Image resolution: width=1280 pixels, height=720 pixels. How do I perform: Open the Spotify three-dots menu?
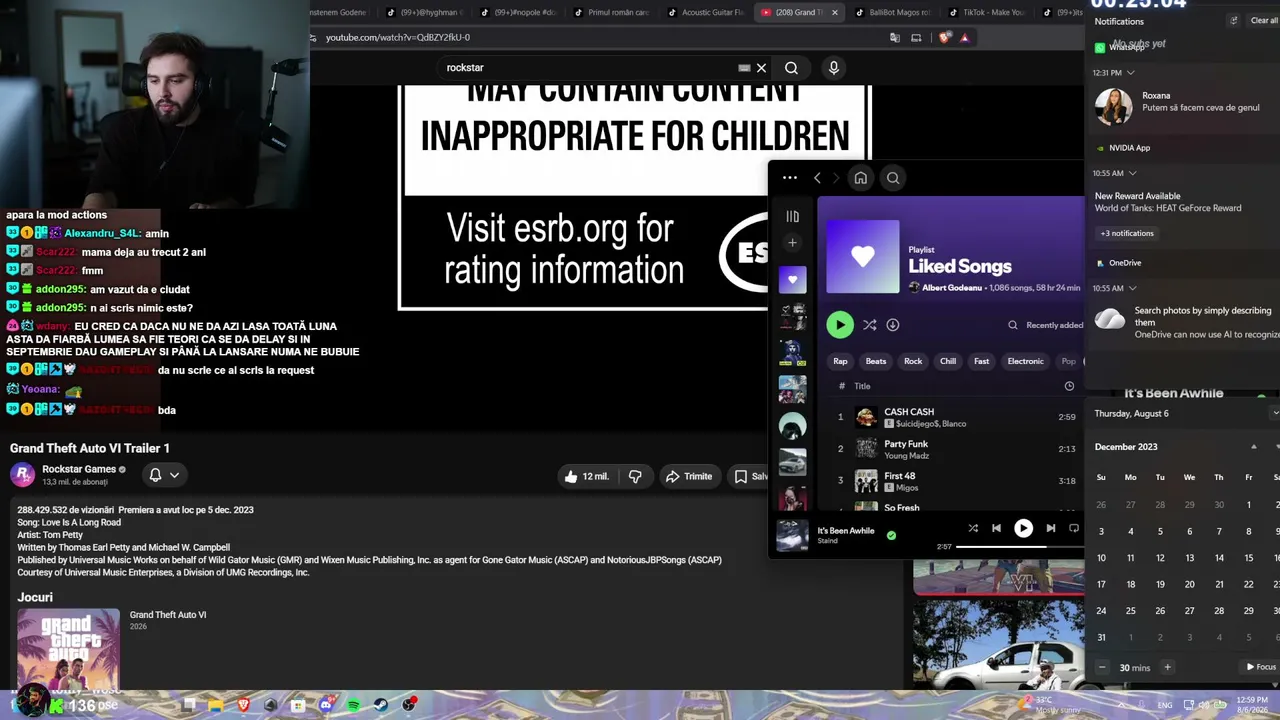pyautogui.click(x=790, y=178)
